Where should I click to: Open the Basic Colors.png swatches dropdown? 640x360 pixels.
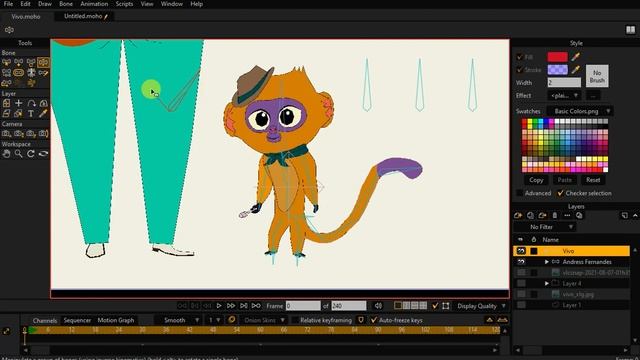pyautogui.click(x=580, y=111)
